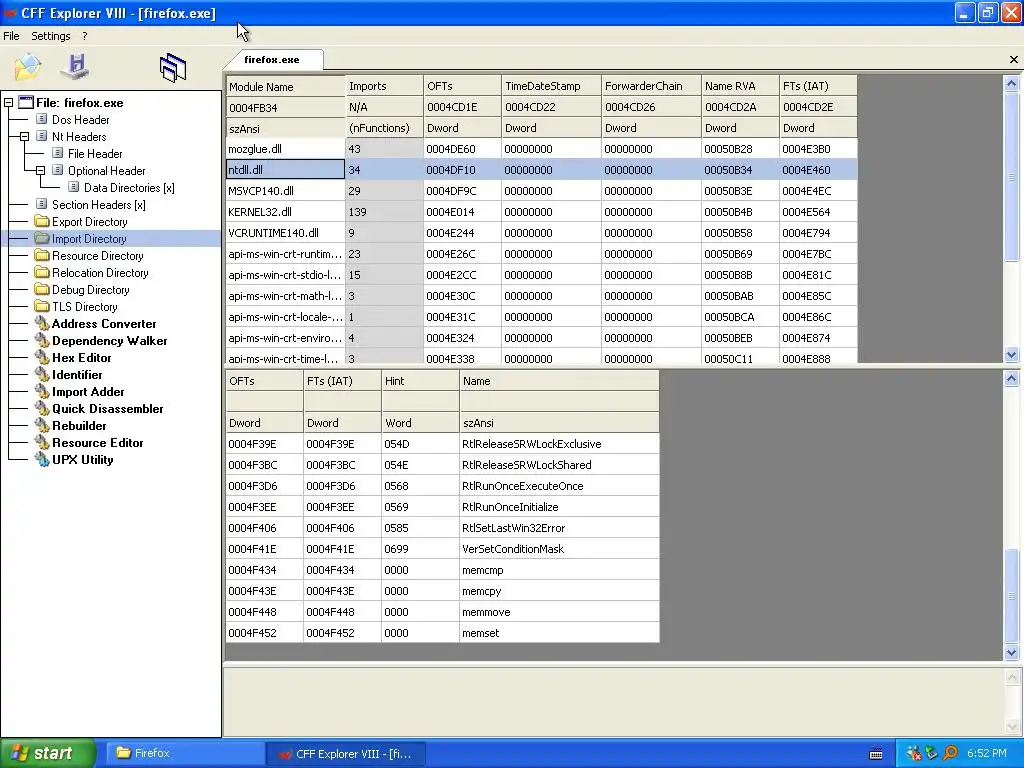Click the TimeDateStamp column header
Screen dimensions: 1024x768
coord(551,86)
